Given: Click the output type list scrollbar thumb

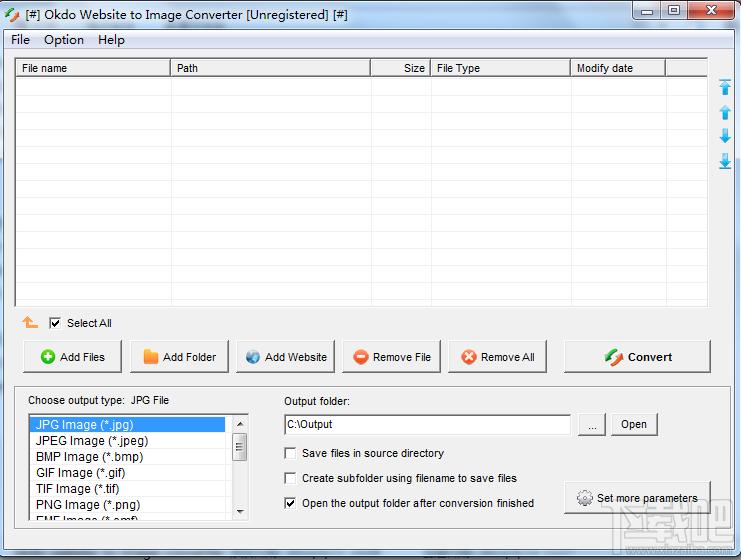Looking at the screenshot, I should click(240, 447).
